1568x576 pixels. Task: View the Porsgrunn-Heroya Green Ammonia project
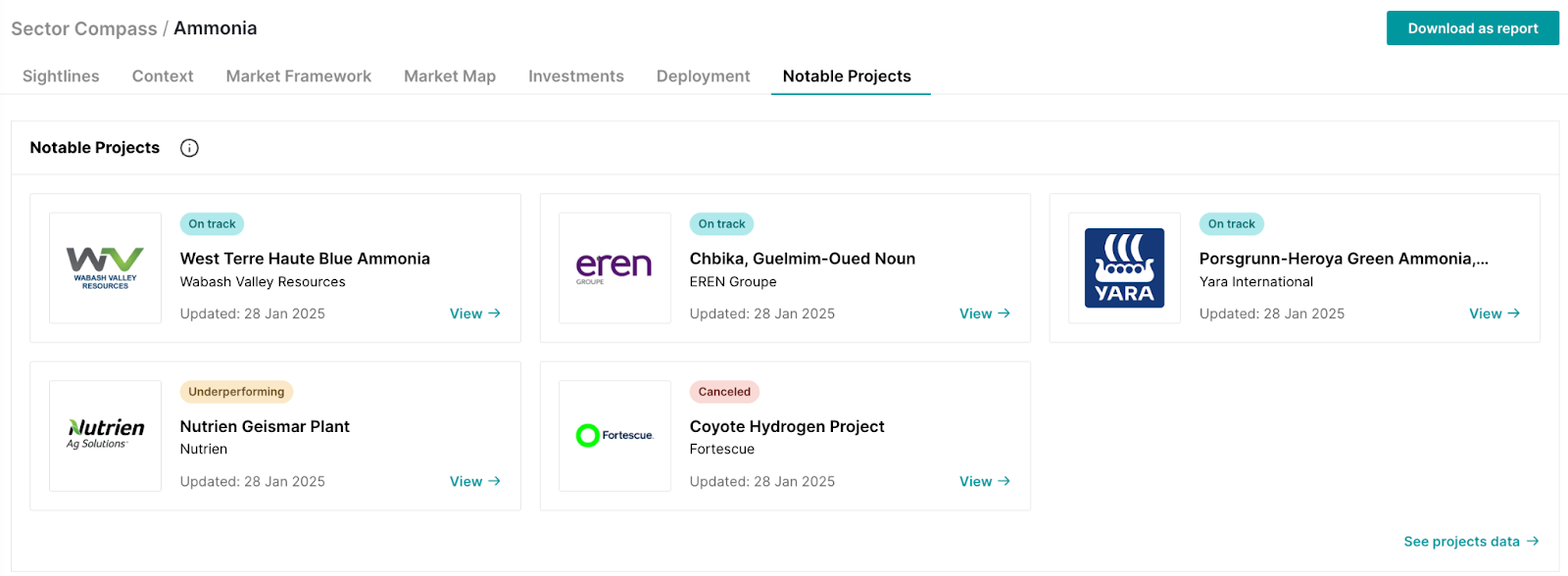[x=1494, y=313]
